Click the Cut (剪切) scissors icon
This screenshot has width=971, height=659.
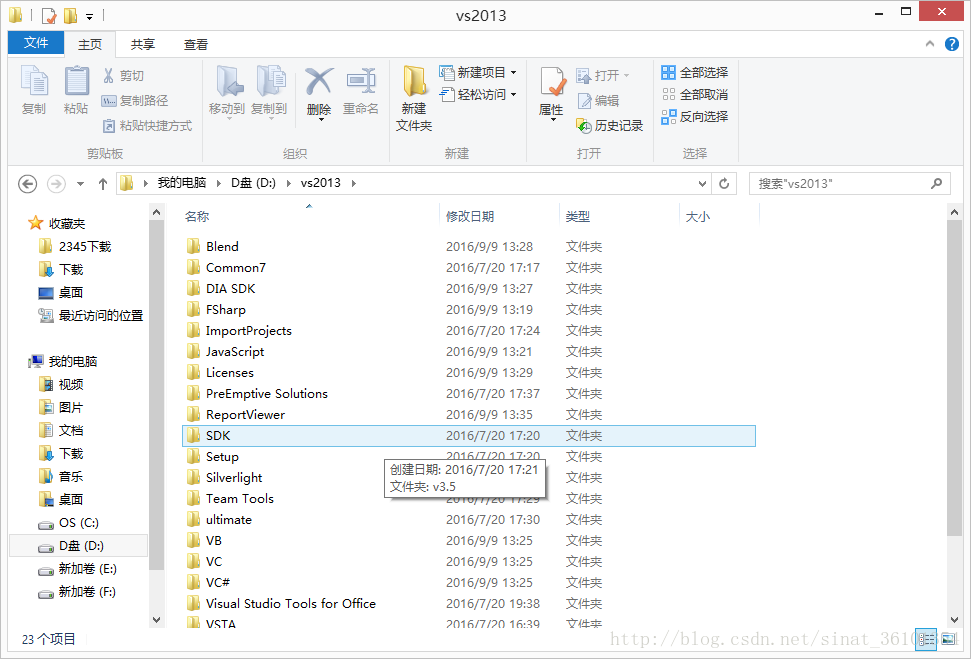(109, 76)
